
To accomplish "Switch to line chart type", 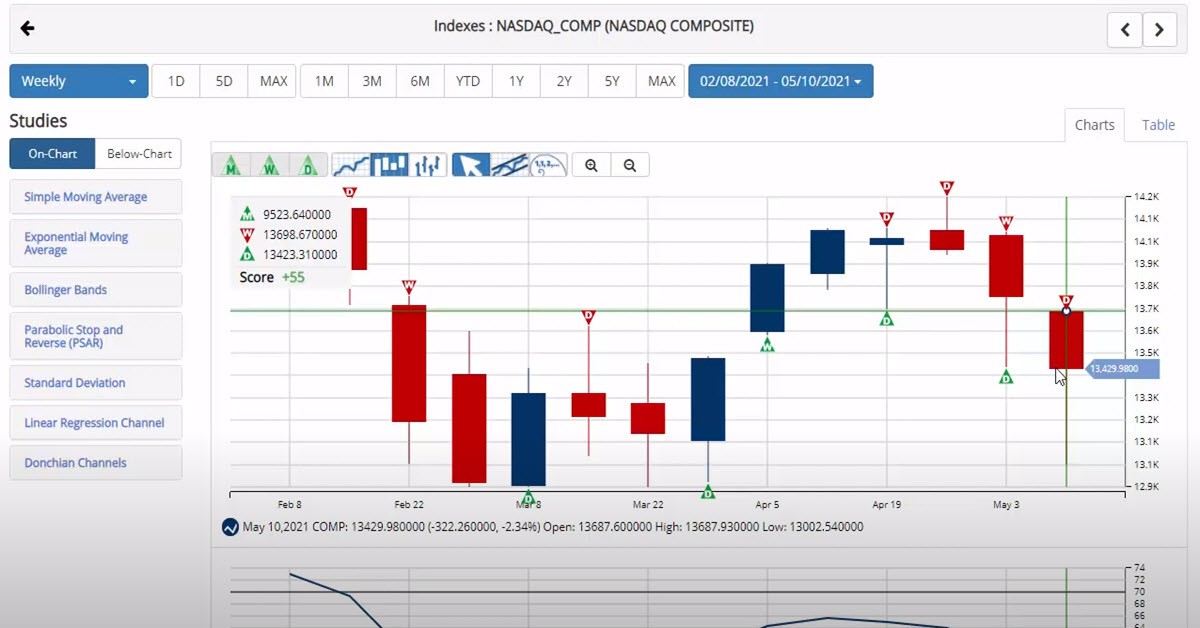I will 351,165.
